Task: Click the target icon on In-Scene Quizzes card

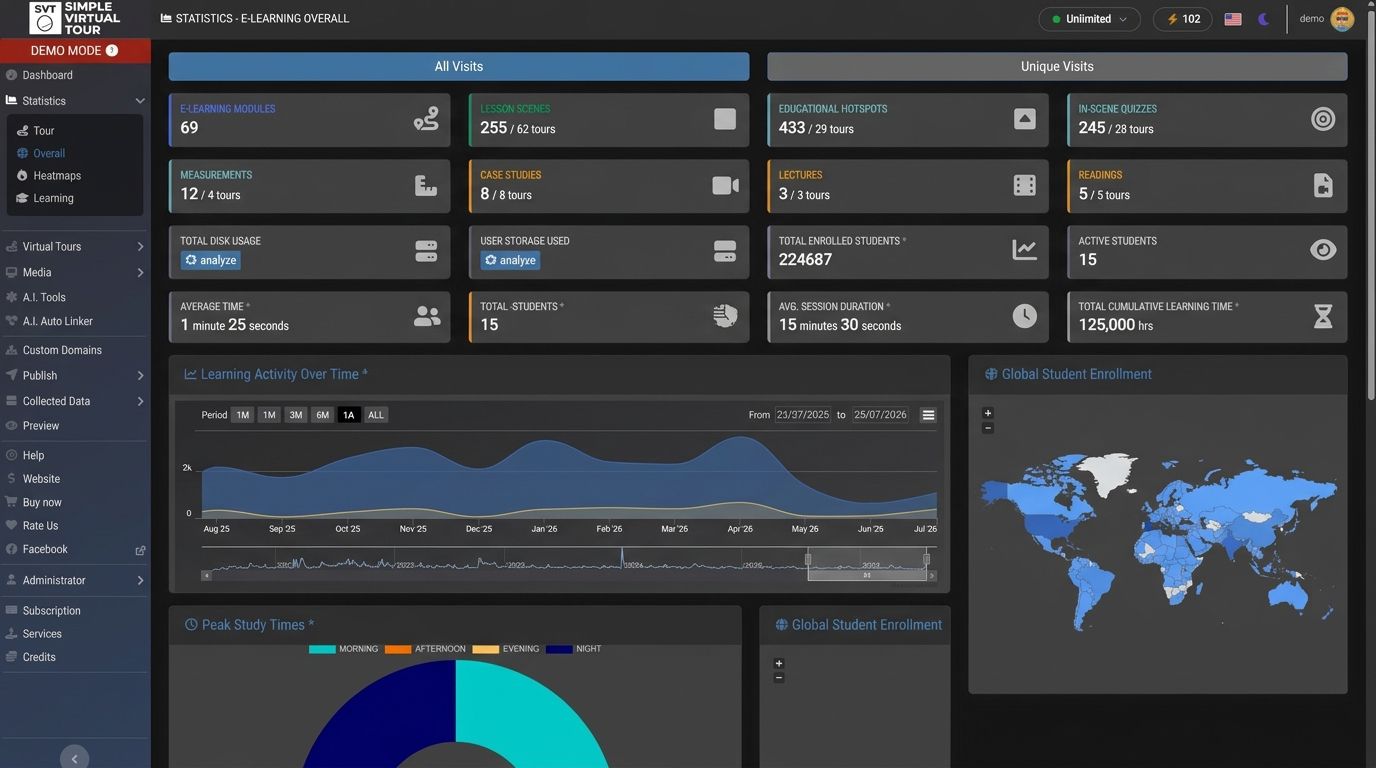Action: [1323, 120]
